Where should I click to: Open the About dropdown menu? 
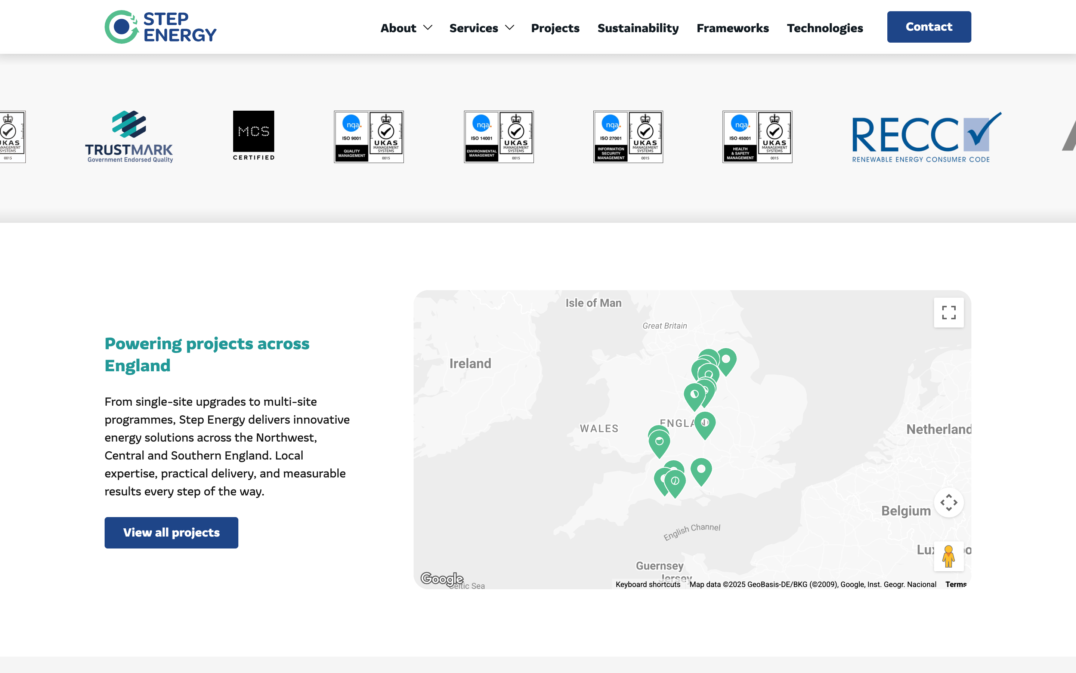pos(405,28)
